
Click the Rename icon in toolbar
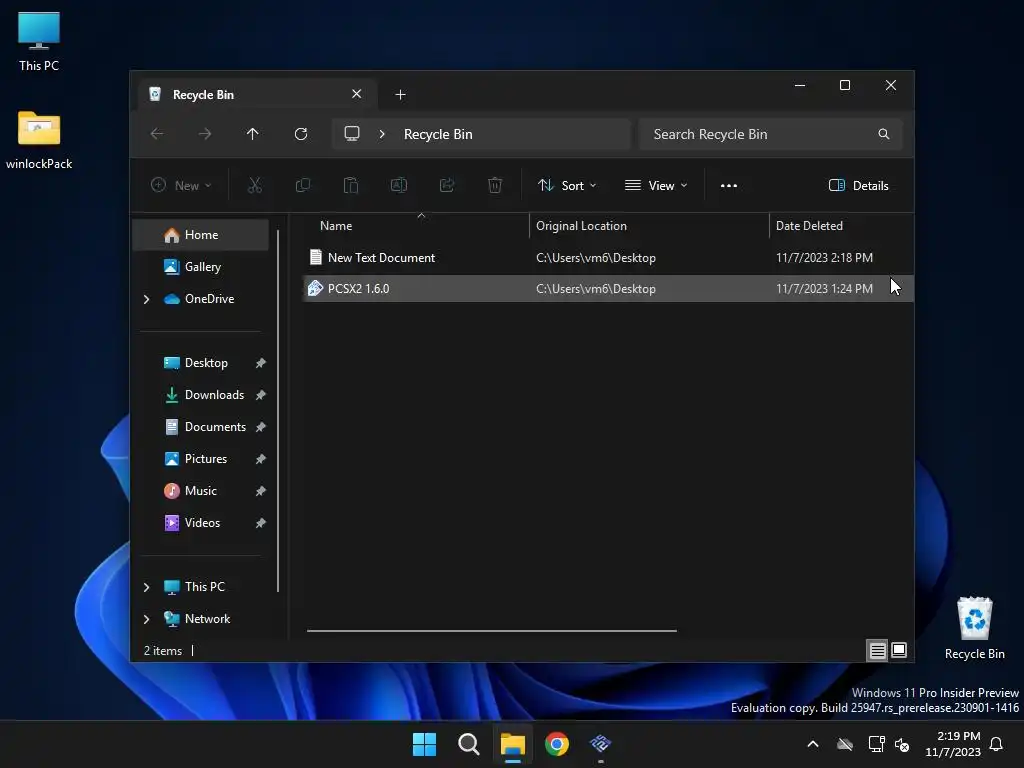[x=398, y=185]
